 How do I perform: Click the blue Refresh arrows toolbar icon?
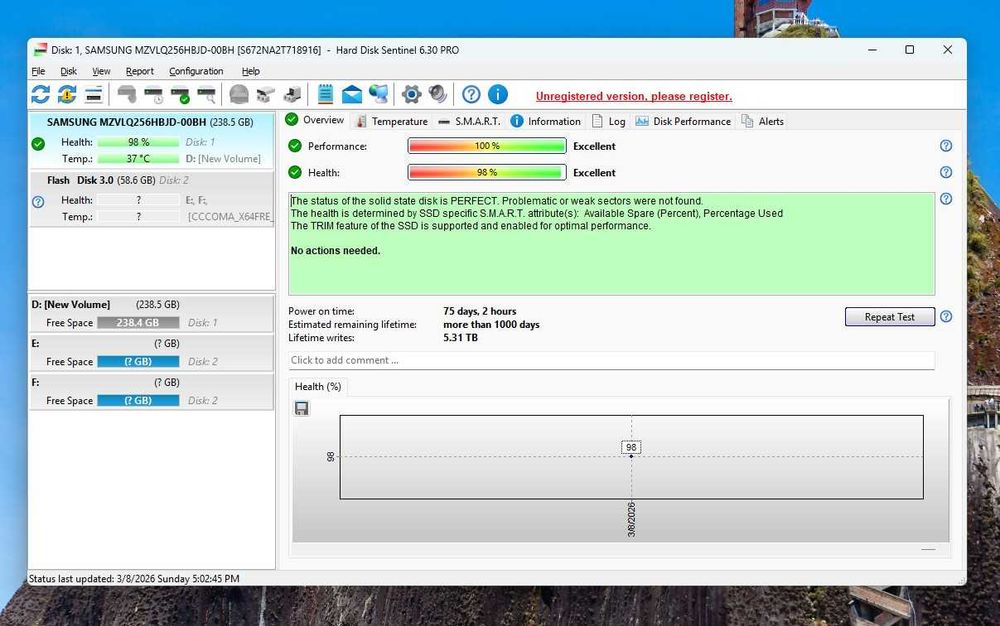(41, 94)
